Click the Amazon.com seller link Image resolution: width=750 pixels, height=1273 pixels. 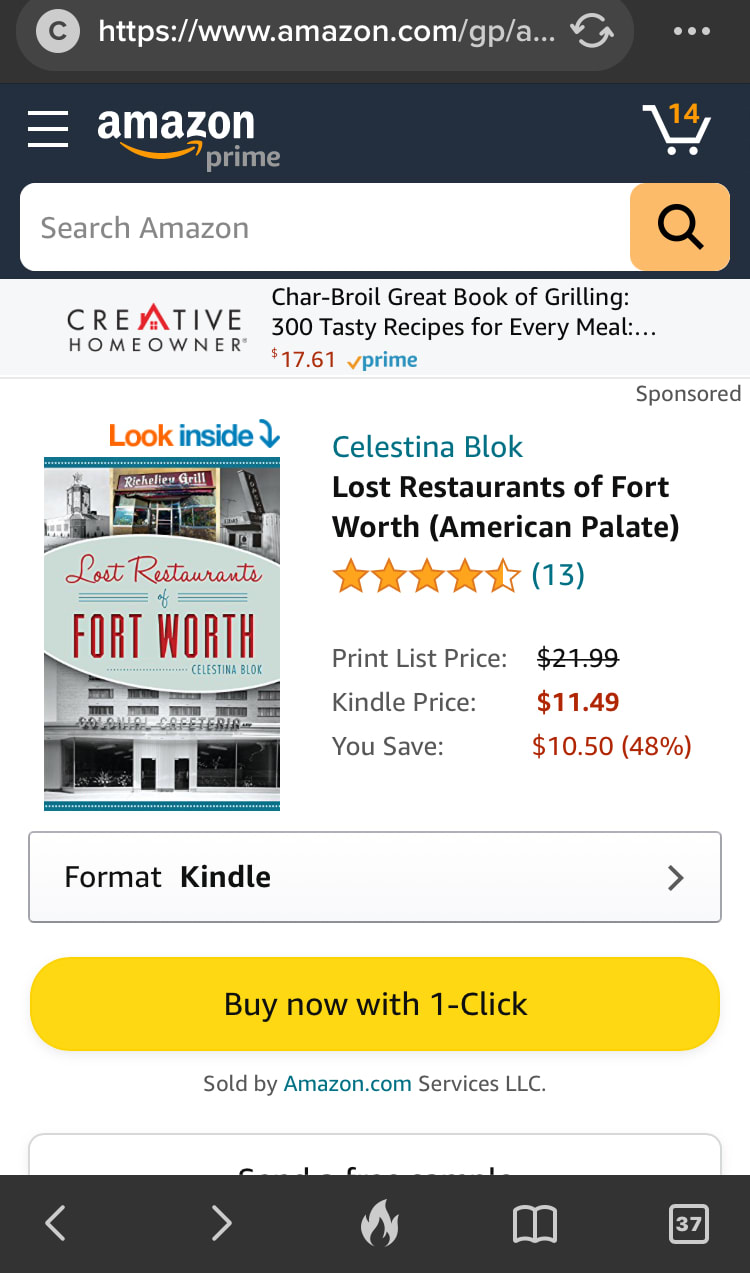[x=347, y=1084]
